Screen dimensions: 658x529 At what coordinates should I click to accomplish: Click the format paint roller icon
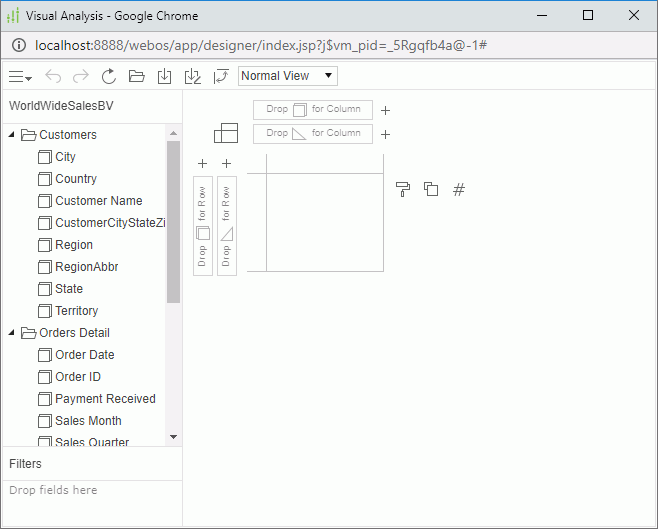(x=403, y=189)
